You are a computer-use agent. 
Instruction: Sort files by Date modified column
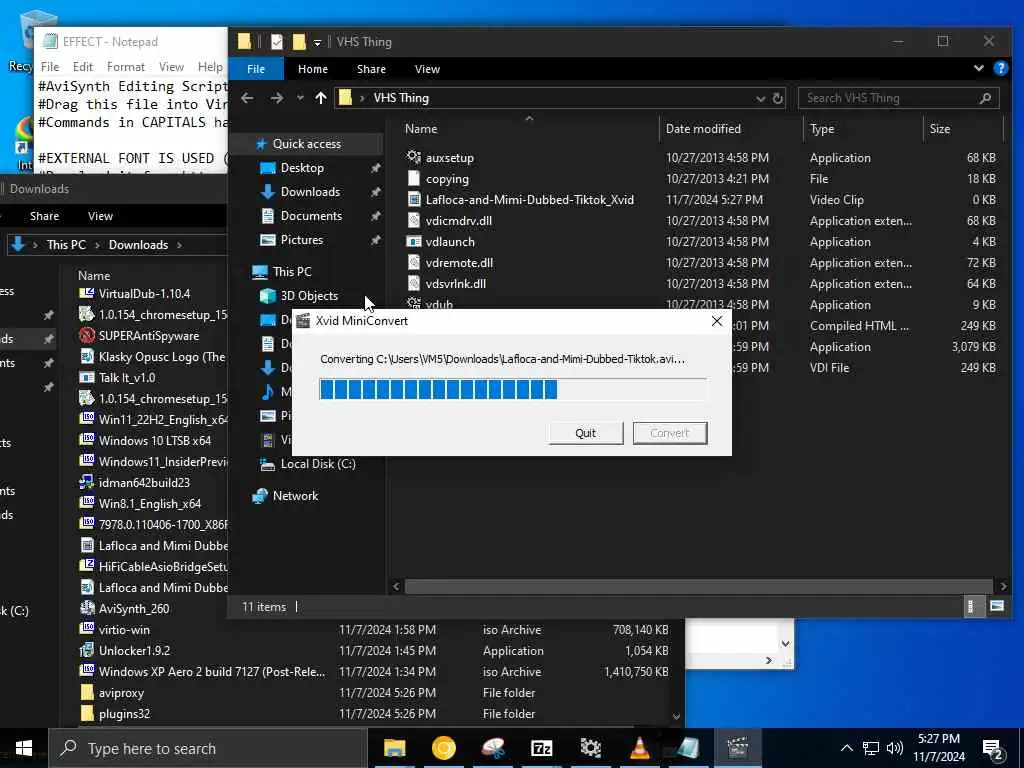click(703, 129)
